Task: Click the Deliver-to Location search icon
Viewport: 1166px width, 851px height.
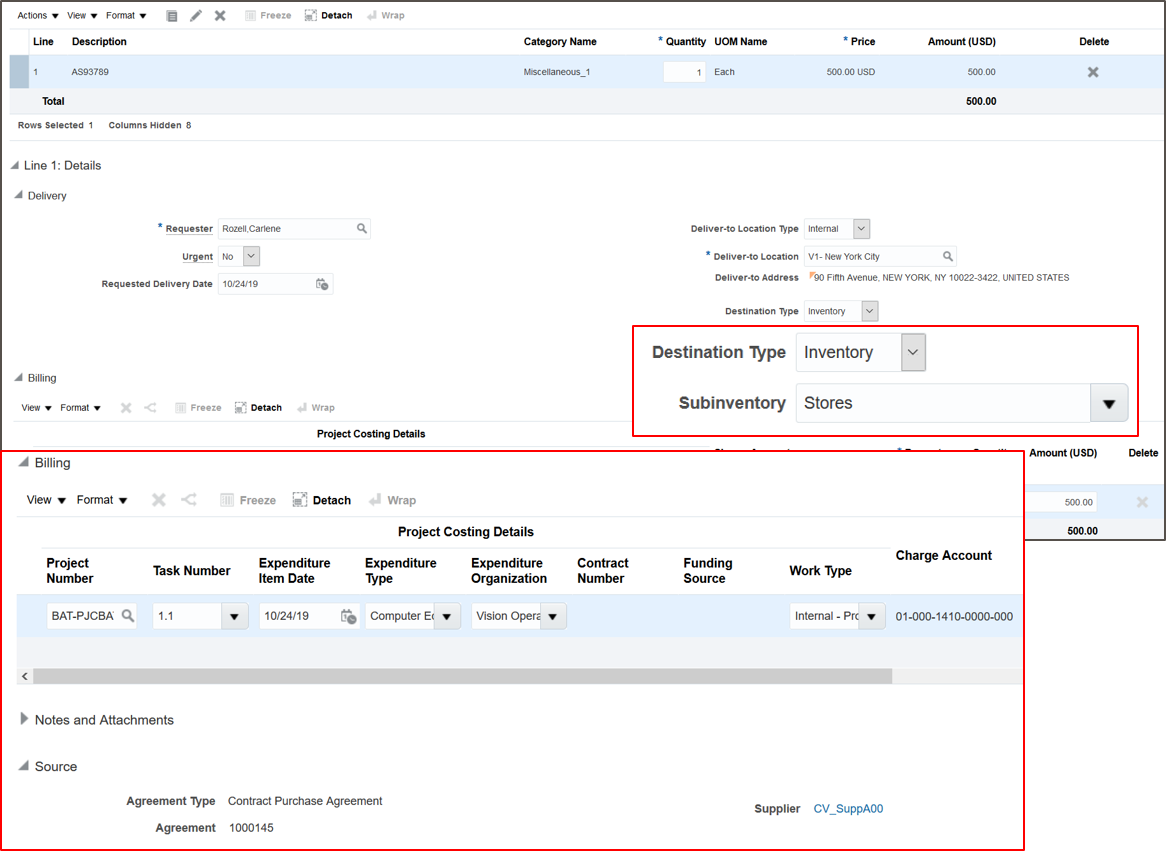Action: click(947, 256)
